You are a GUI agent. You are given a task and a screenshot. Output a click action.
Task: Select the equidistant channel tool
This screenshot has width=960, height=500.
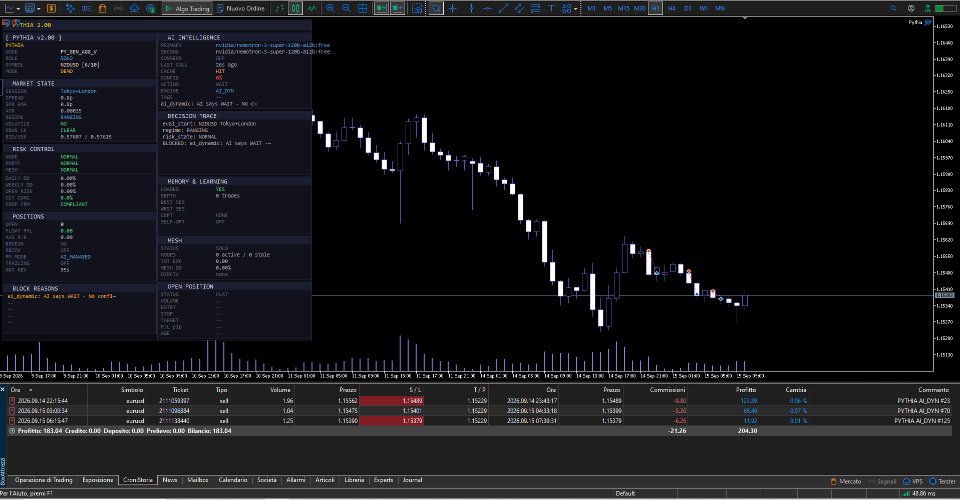click(x=519, y=9)
